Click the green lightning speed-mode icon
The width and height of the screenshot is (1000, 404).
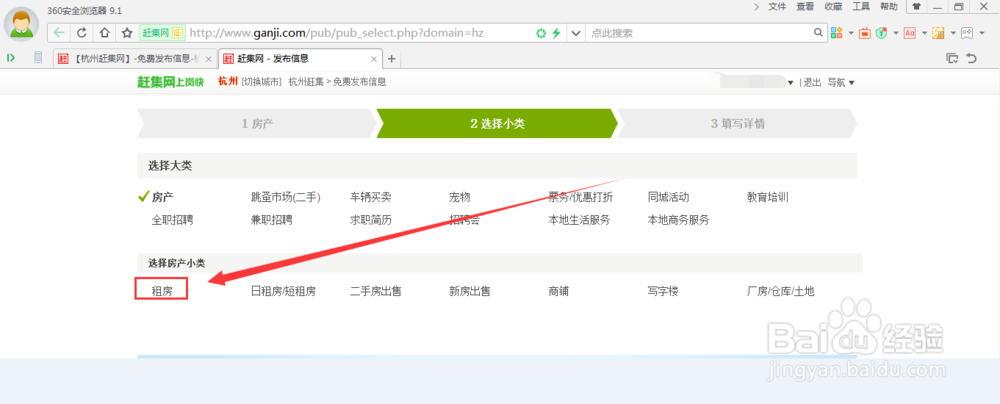(556, 33)
